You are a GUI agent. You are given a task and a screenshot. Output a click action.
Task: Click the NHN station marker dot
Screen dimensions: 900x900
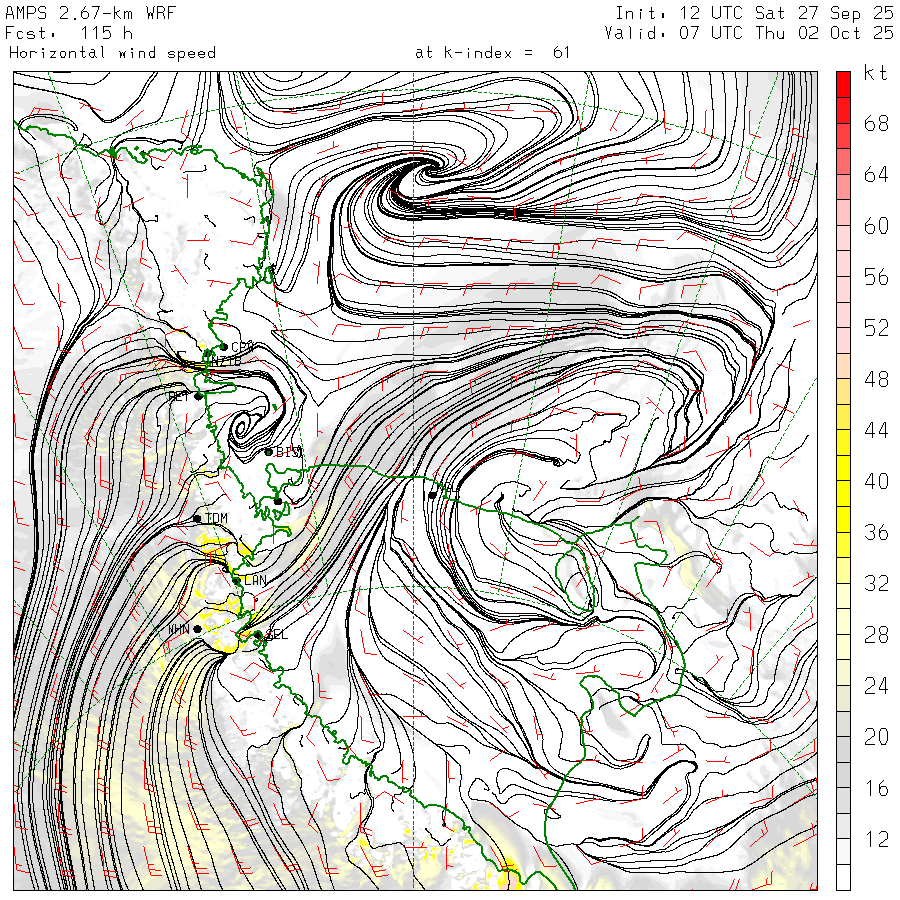click(197, 629)
